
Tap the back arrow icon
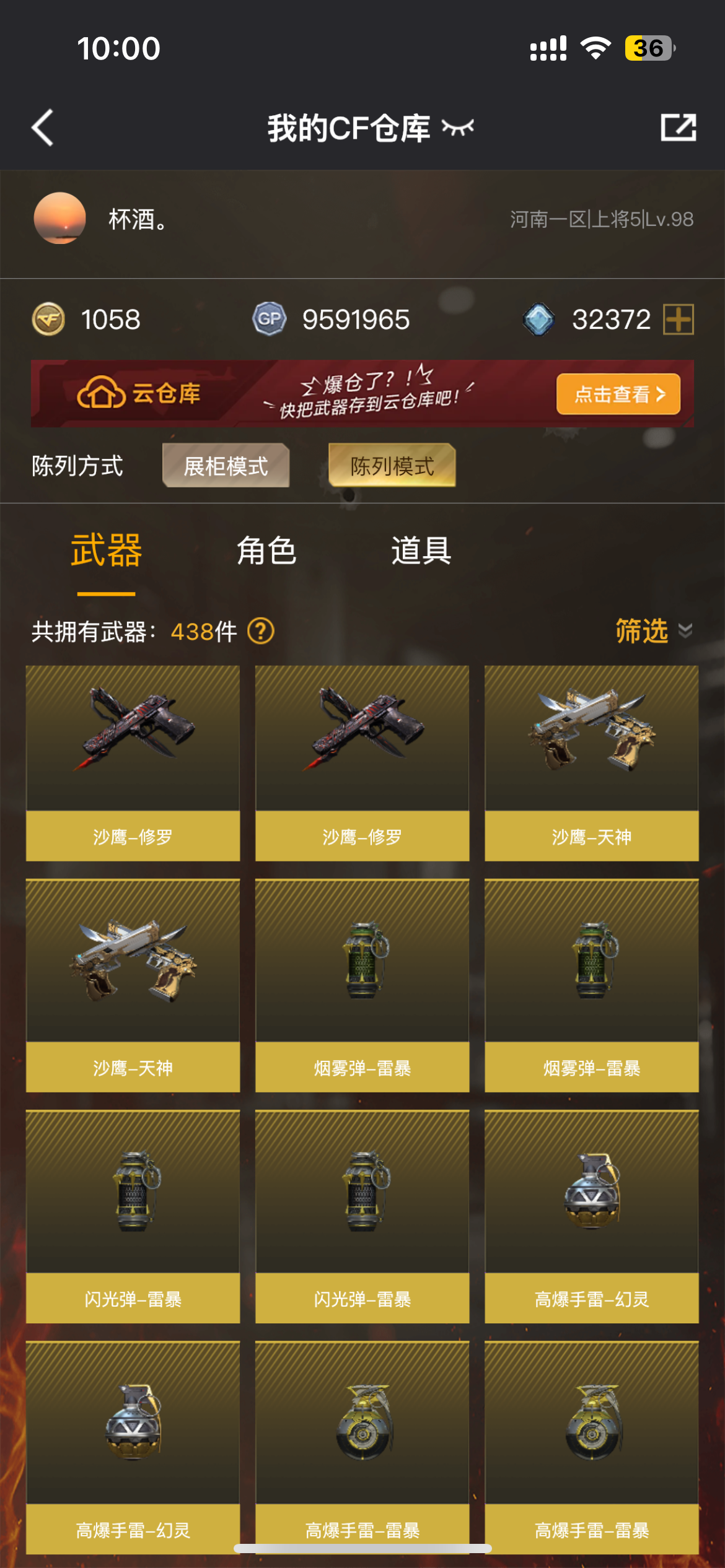[43, 128]
